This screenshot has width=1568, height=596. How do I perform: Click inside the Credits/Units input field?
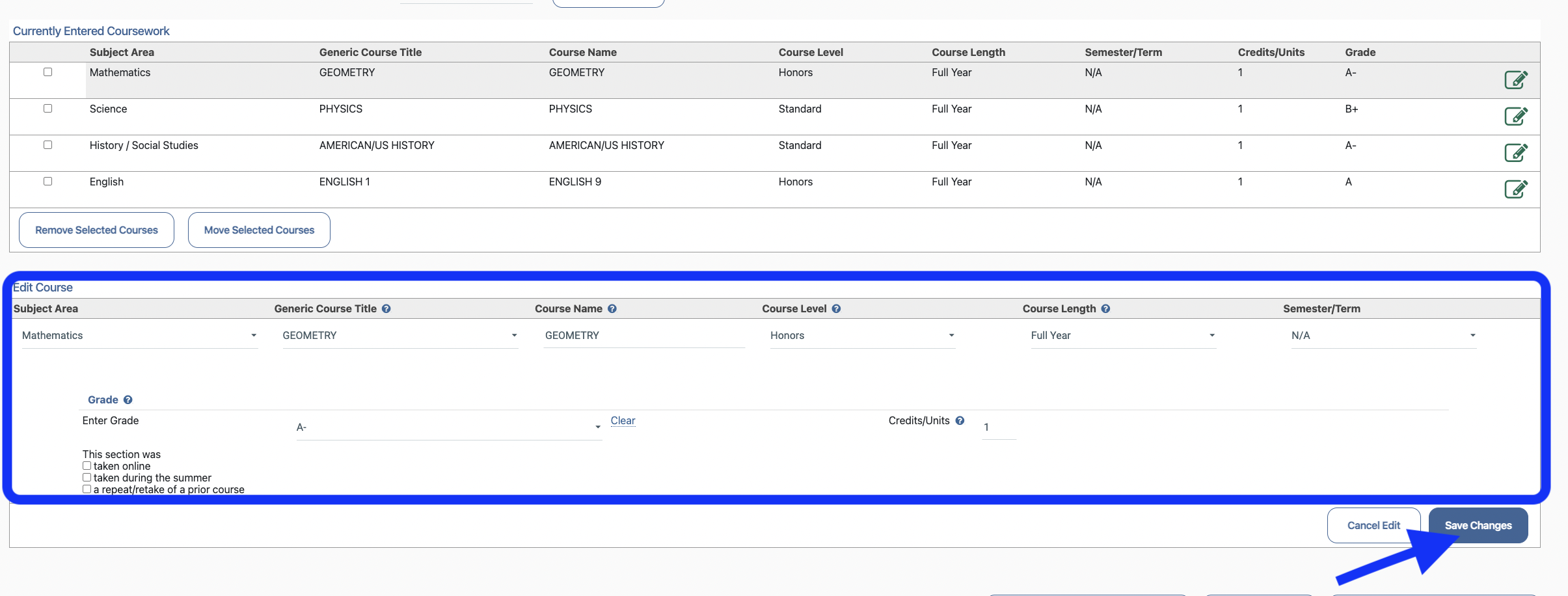click(997, 427)
